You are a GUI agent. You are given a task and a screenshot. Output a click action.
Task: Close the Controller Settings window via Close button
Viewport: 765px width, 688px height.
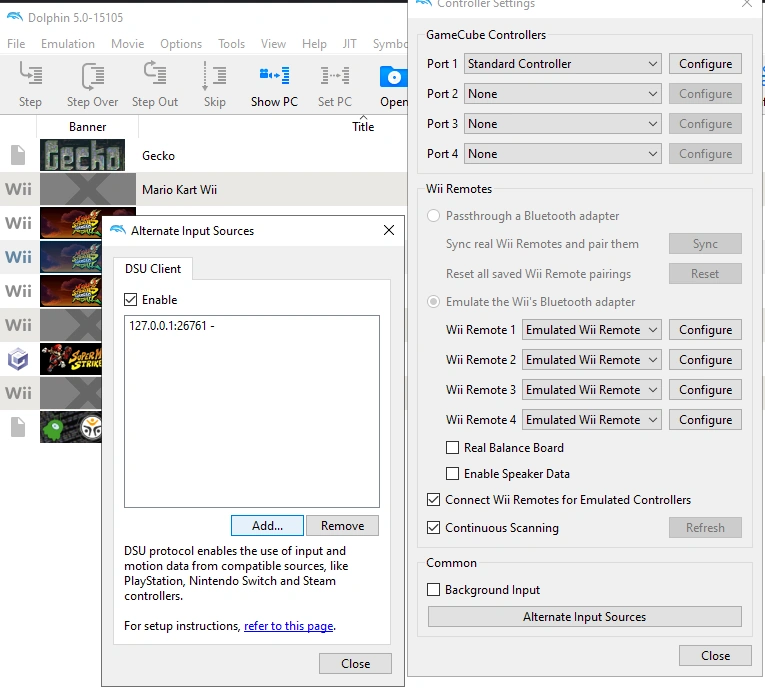tap(715, 655)
